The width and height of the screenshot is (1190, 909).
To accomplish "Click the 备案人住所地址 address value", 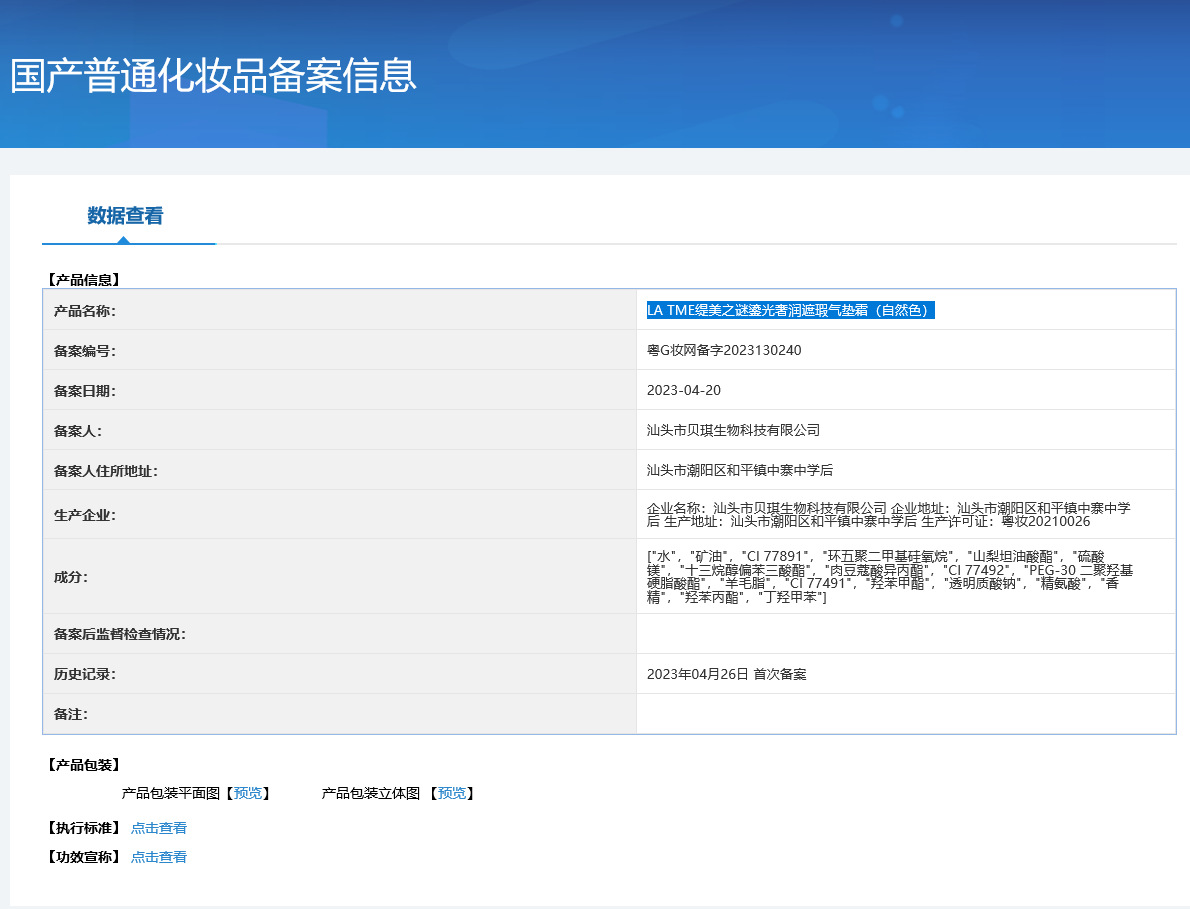I will tap(740, 470).
